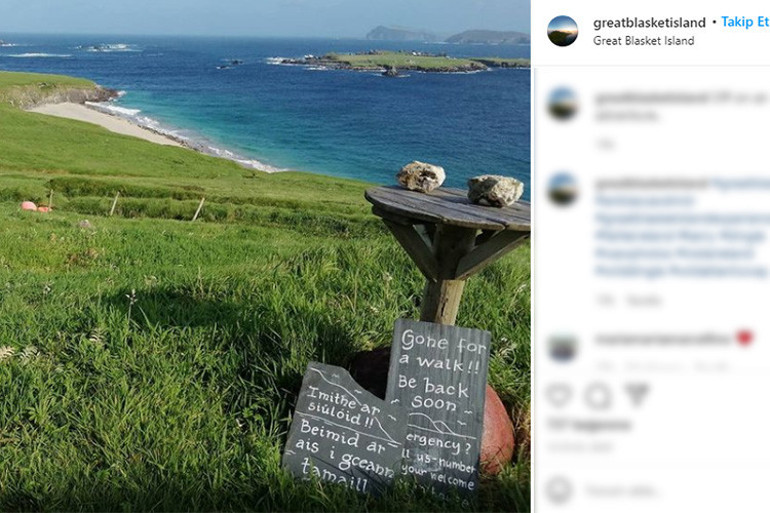The height and width of the screenshot is (513, 770).
Task: Open the hashtag caption author's avatar
Action: [563, 189]
